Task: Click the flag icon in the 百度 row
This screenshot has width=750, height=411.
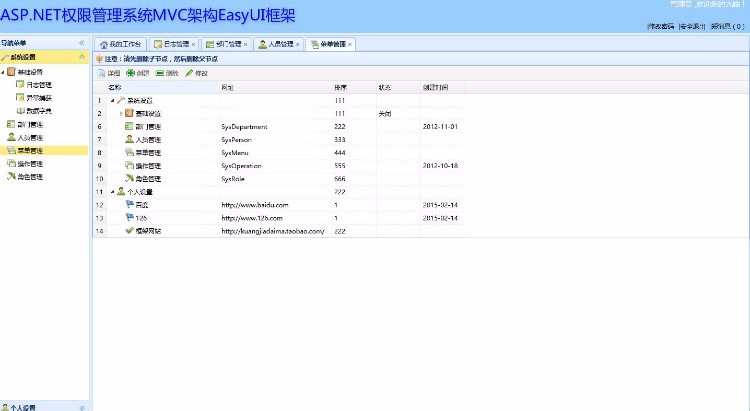Action: (129, 204)
